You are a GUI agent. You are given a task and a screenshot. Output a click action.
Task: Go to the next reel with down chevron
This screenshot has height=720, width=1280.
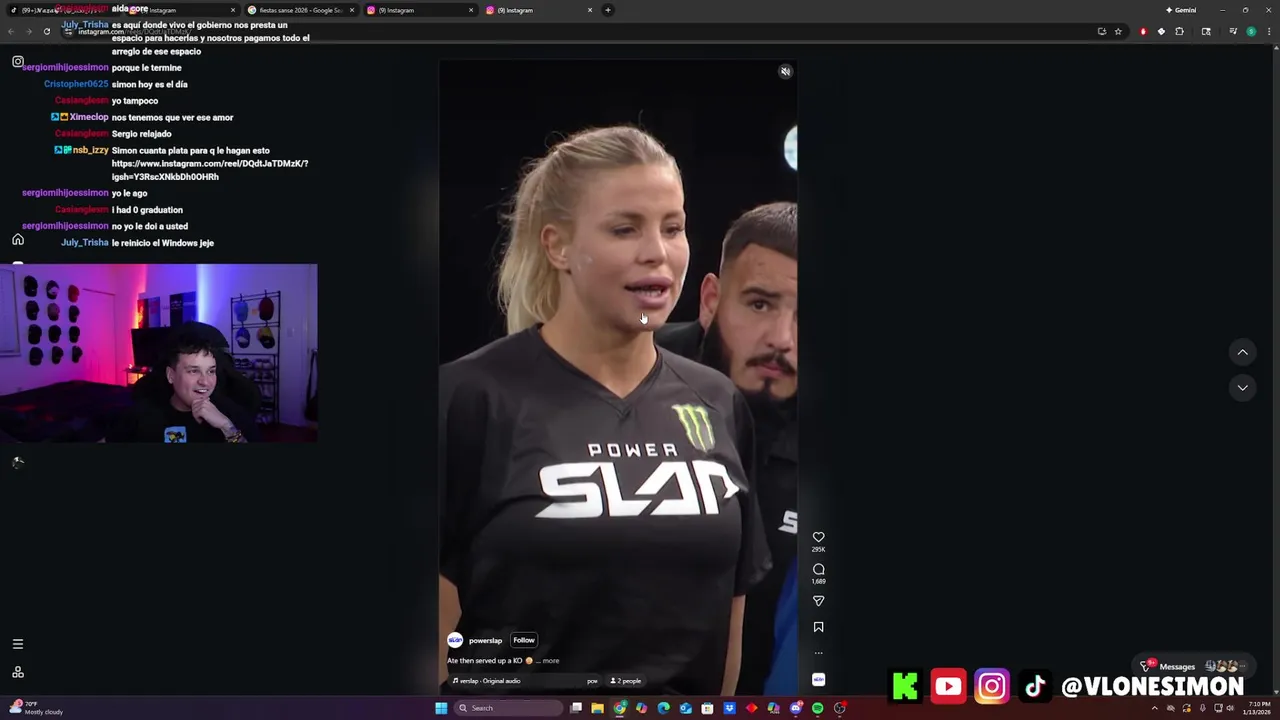click(1242, 387)
